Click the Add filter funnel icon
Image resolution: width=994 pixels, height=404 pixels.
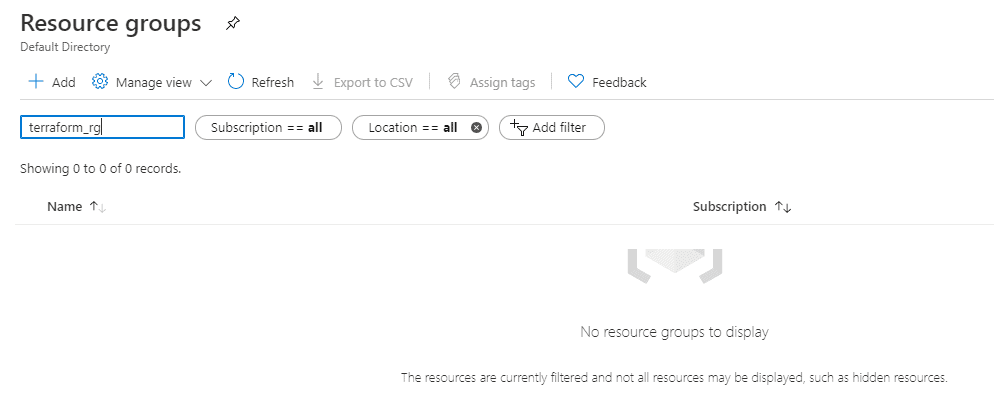[518, 127]
